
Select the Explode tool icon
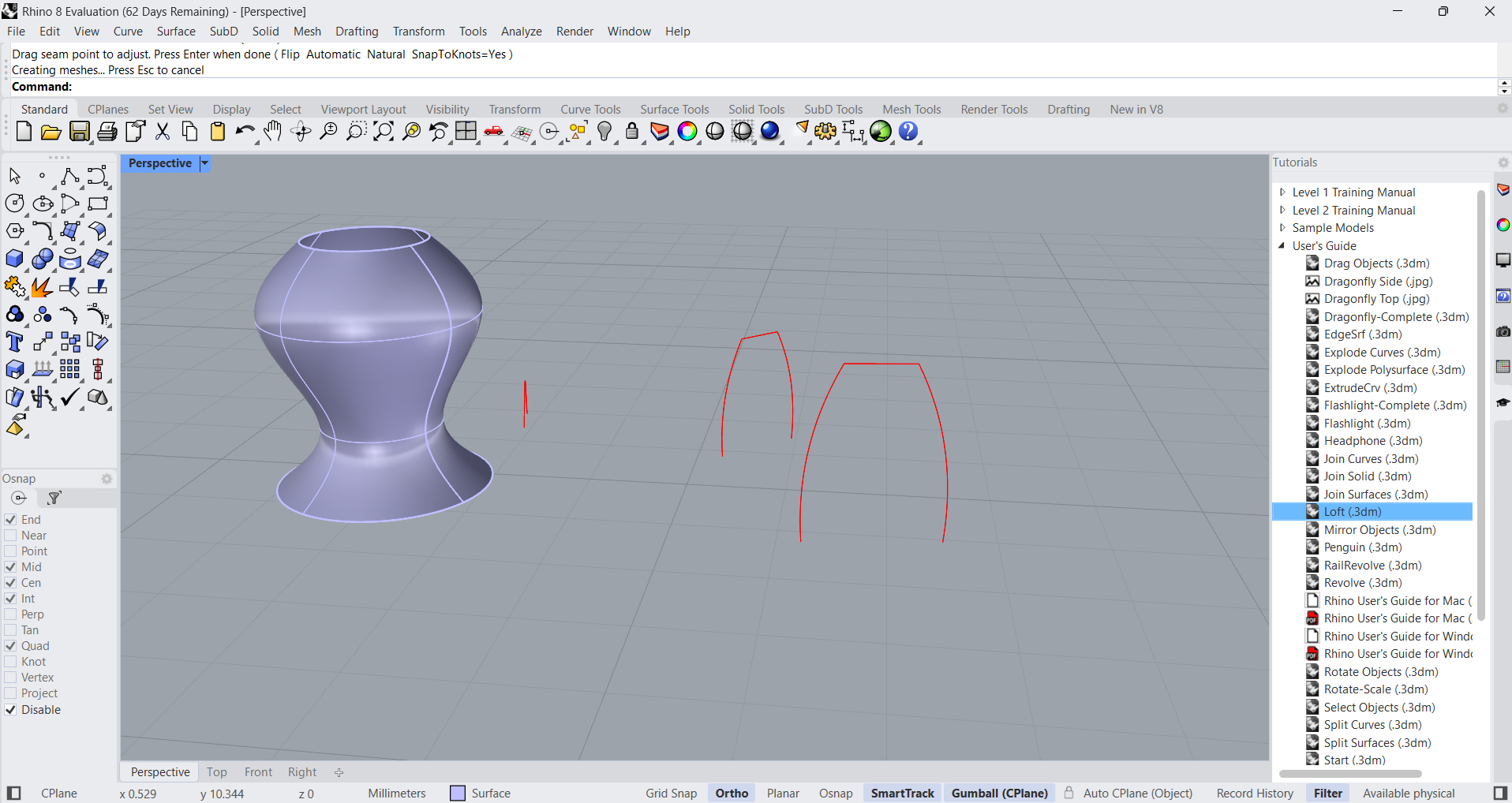point(41,287)
